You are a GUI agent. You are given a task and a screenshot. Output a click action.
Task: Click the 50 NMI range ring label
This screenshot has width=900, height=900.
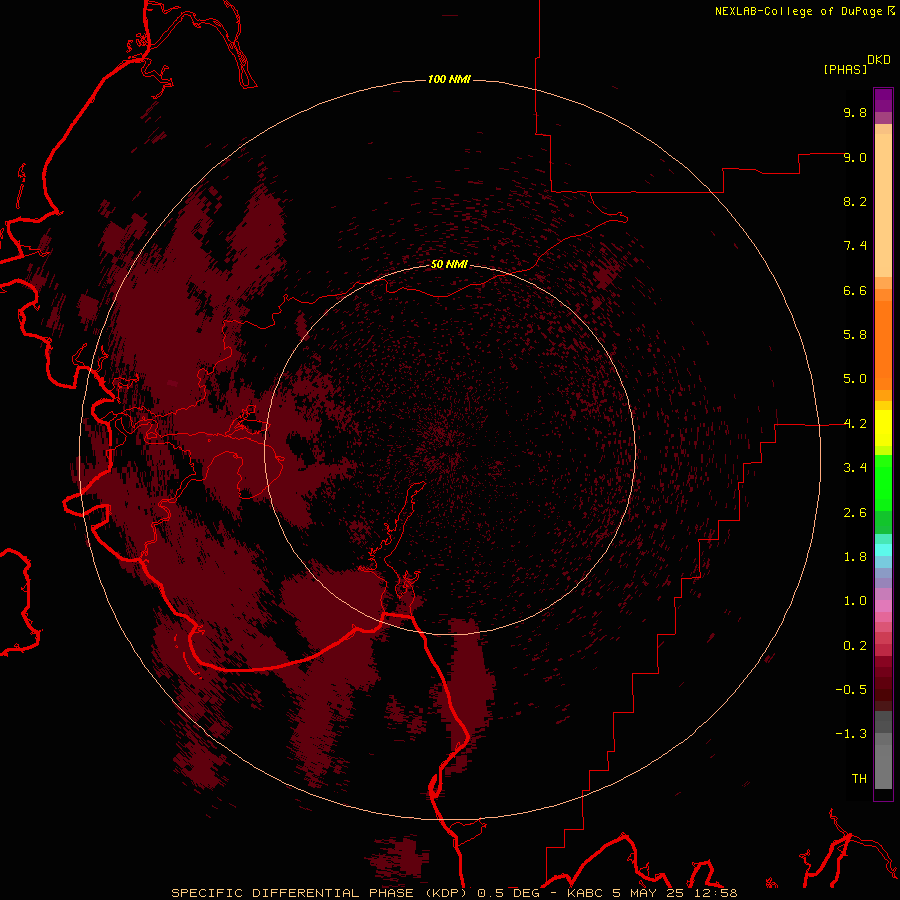(449, 264)
